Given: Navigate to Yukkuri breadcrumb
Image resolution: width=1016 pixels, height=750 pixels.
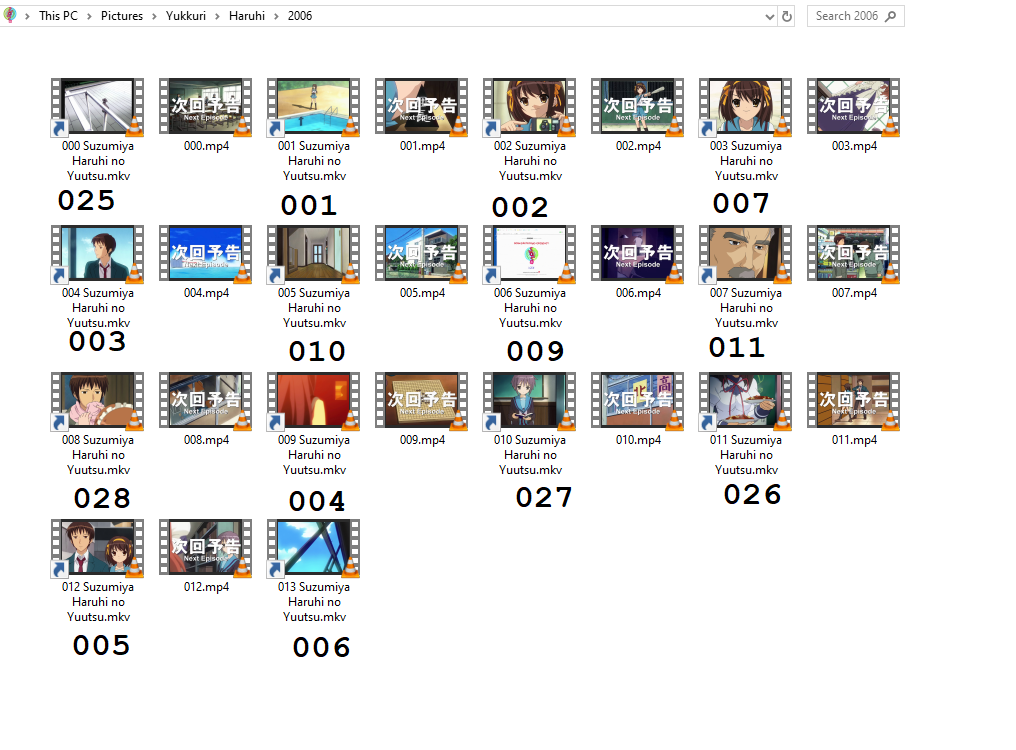Looking at the screenshot, I should click(185, 16).
